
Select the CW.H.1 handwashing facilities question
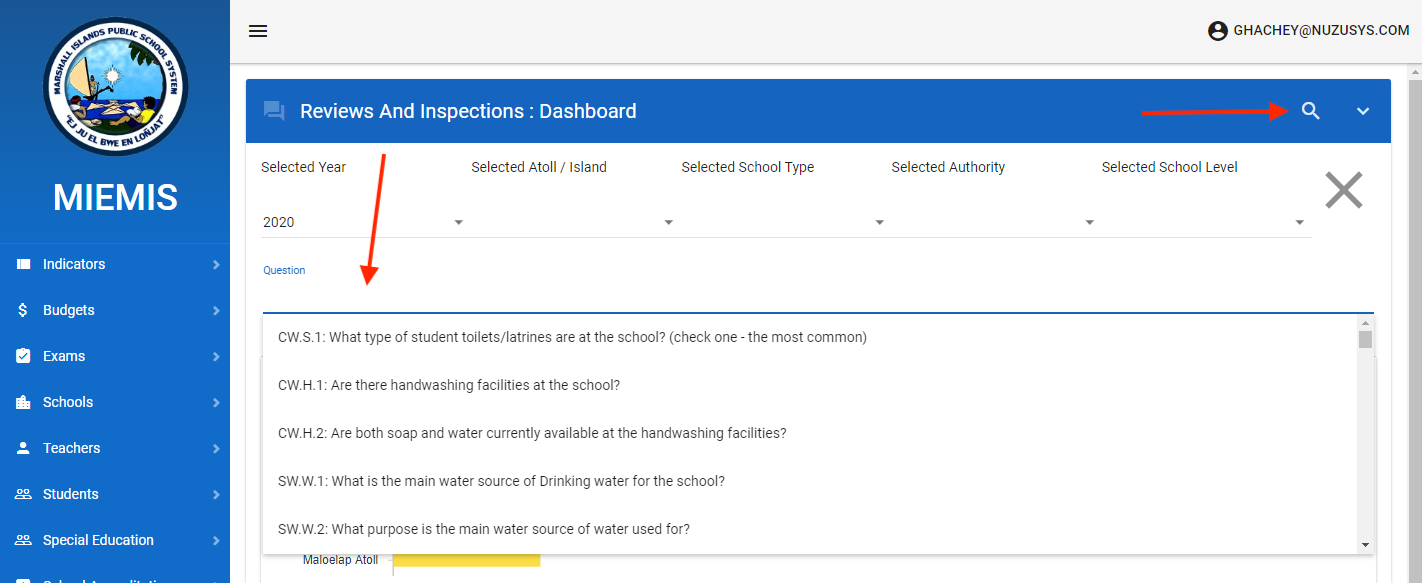pos(449,385)
